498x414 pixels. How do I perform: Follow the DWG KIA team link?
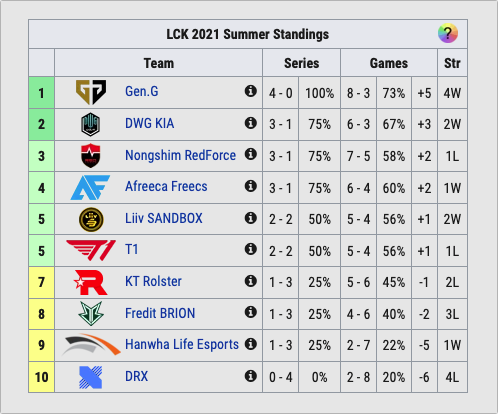coord(149,123)
